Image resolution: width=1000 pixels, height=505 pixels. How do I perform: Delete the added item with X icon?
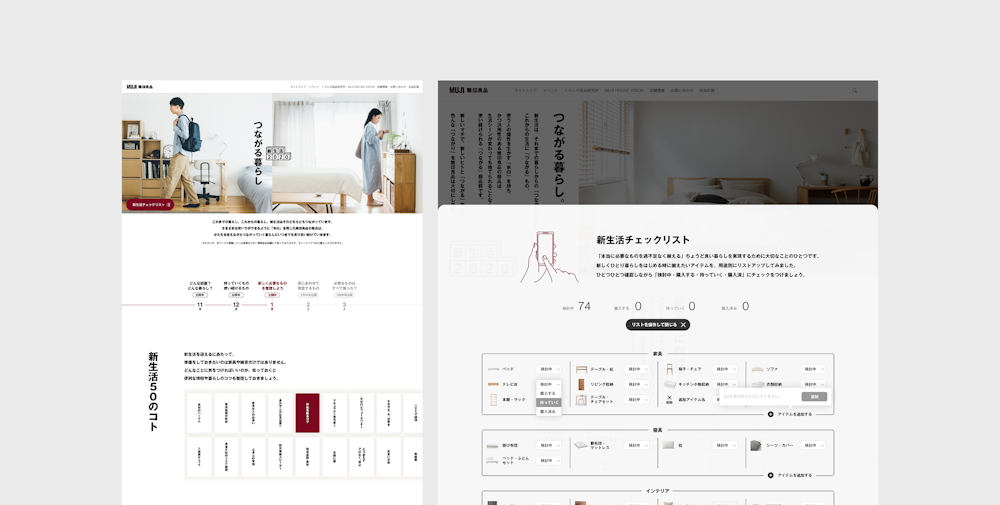tap(669, 399)
